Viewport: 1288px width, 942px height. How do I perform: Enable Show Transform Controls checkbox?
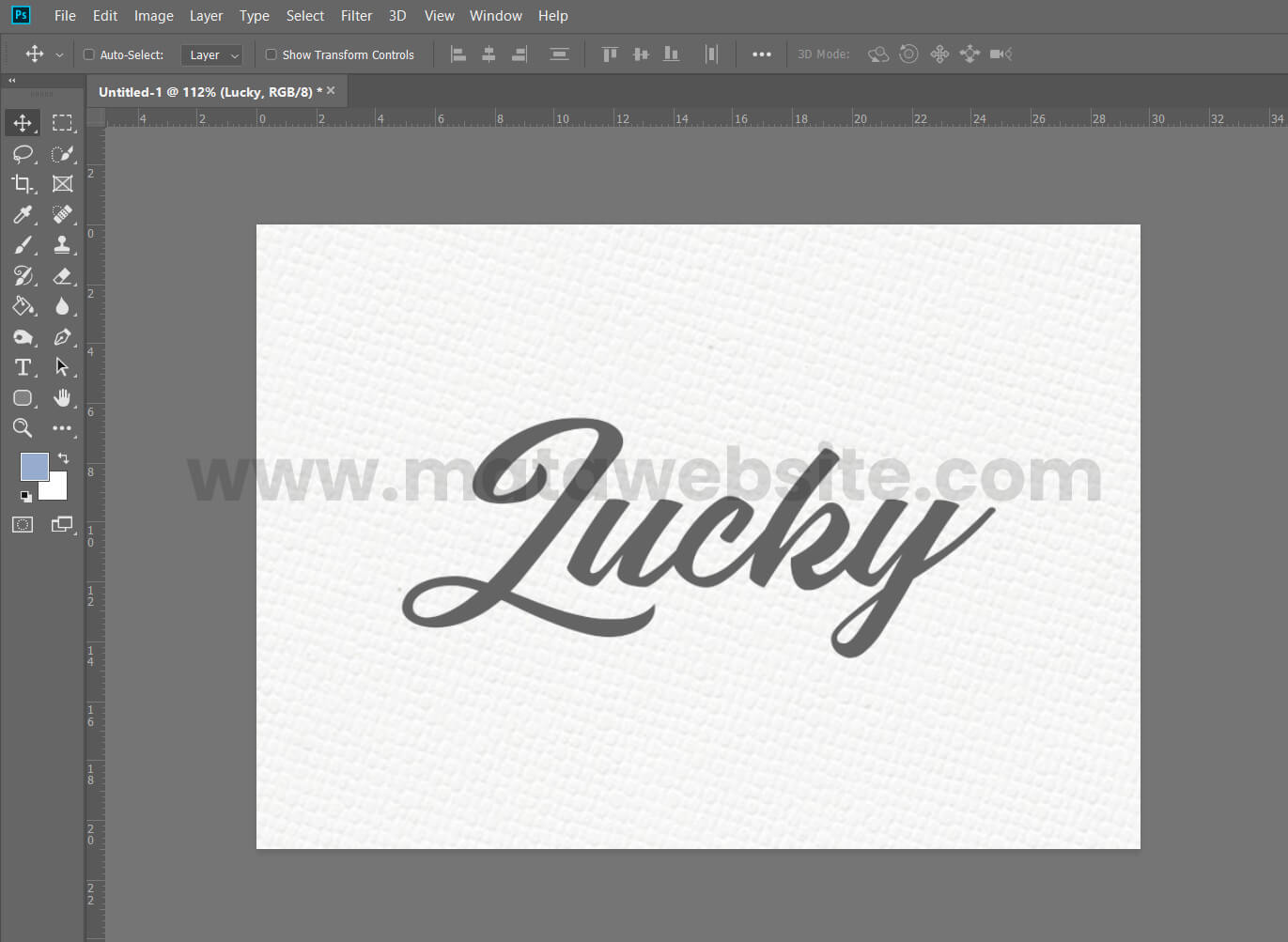pyautogui.click(x=272, y=54)
